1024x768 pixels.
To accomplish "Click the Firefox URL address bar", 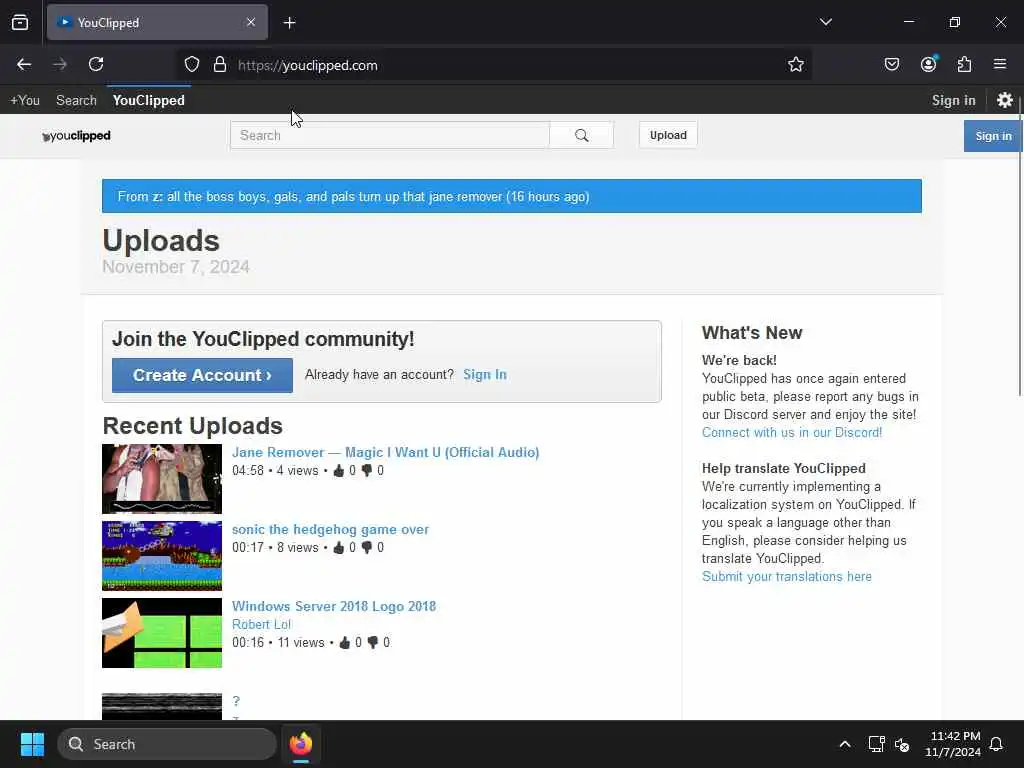I will click(x=496, y=65).
